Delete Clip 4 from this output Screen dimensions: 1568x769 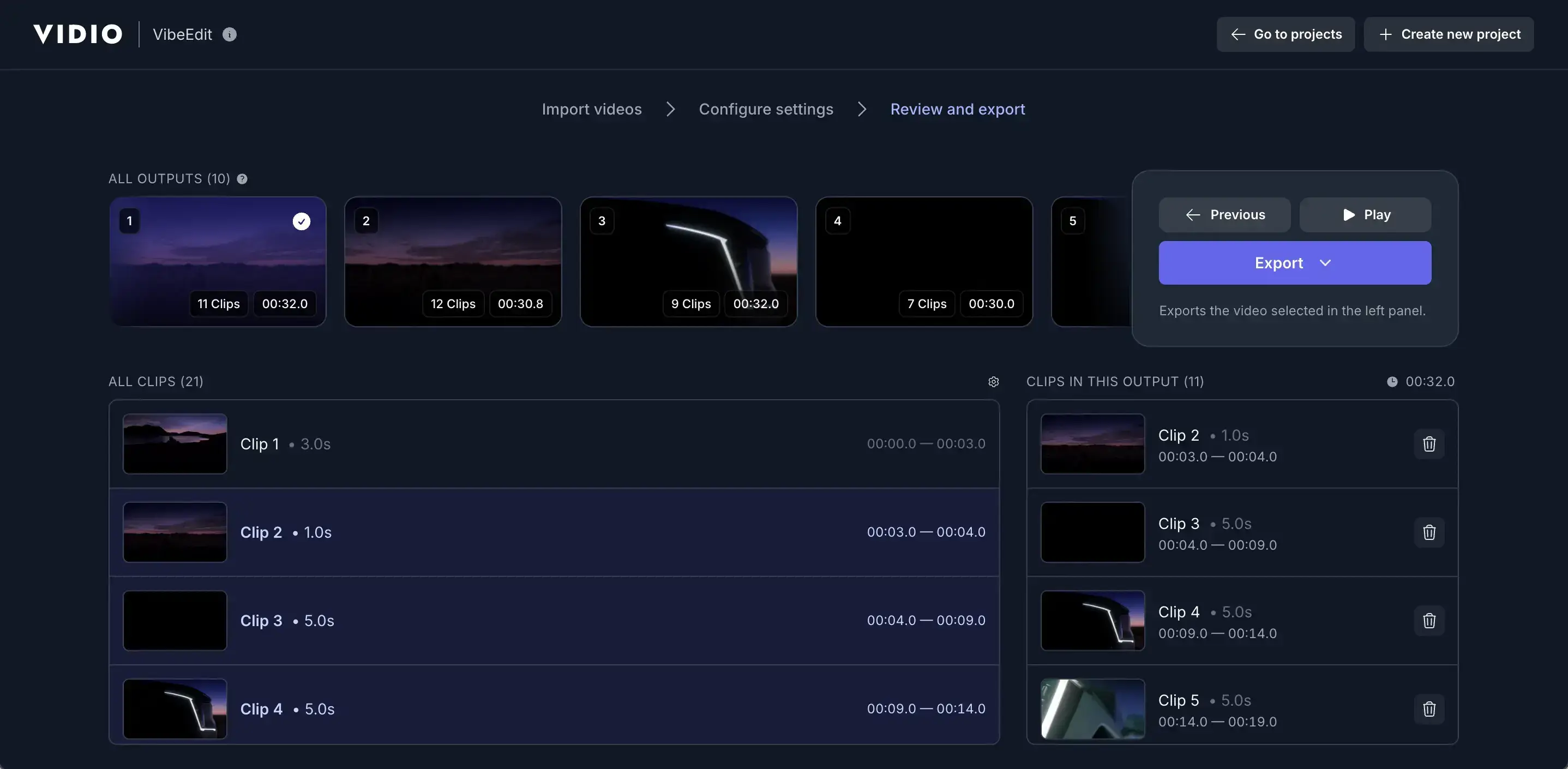[x=1429, y=621]
